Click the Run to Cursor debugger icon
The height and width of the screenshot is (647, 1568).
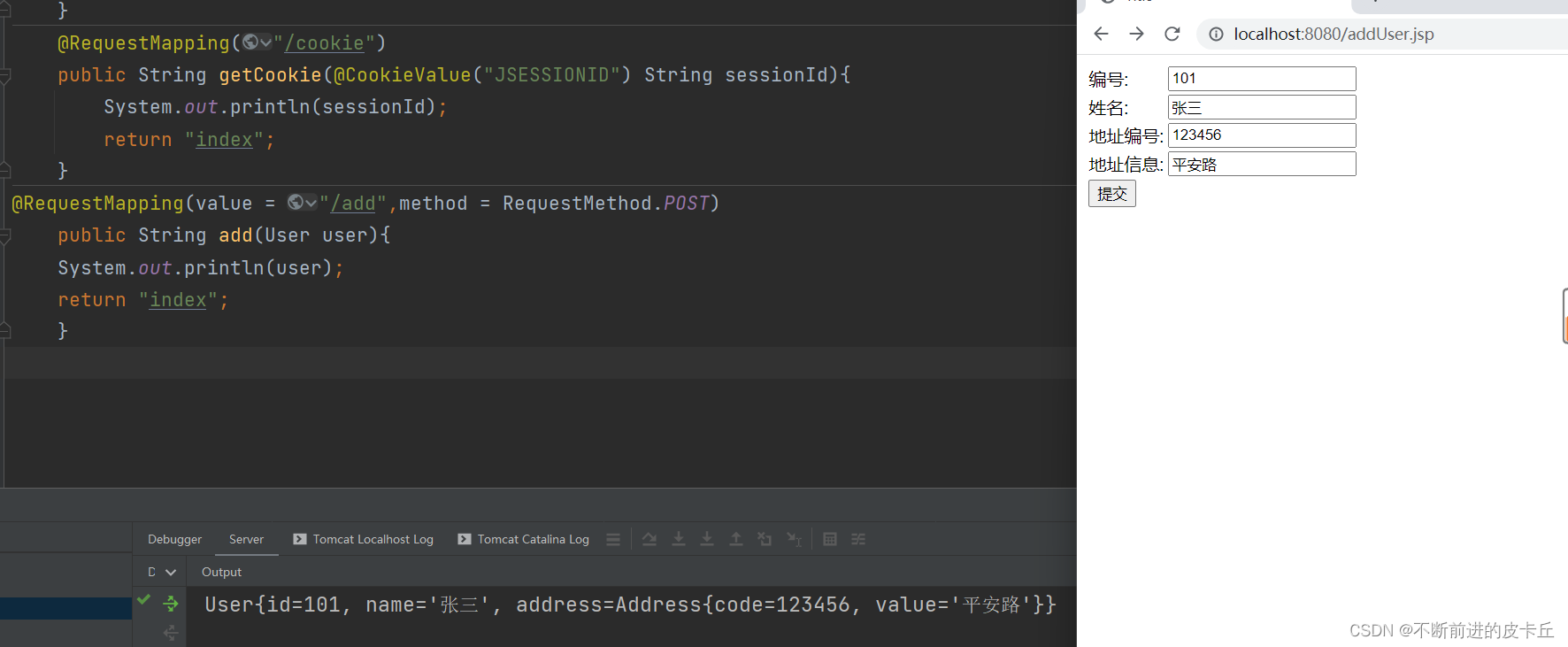pyautogui.click(x=795, y=539)
